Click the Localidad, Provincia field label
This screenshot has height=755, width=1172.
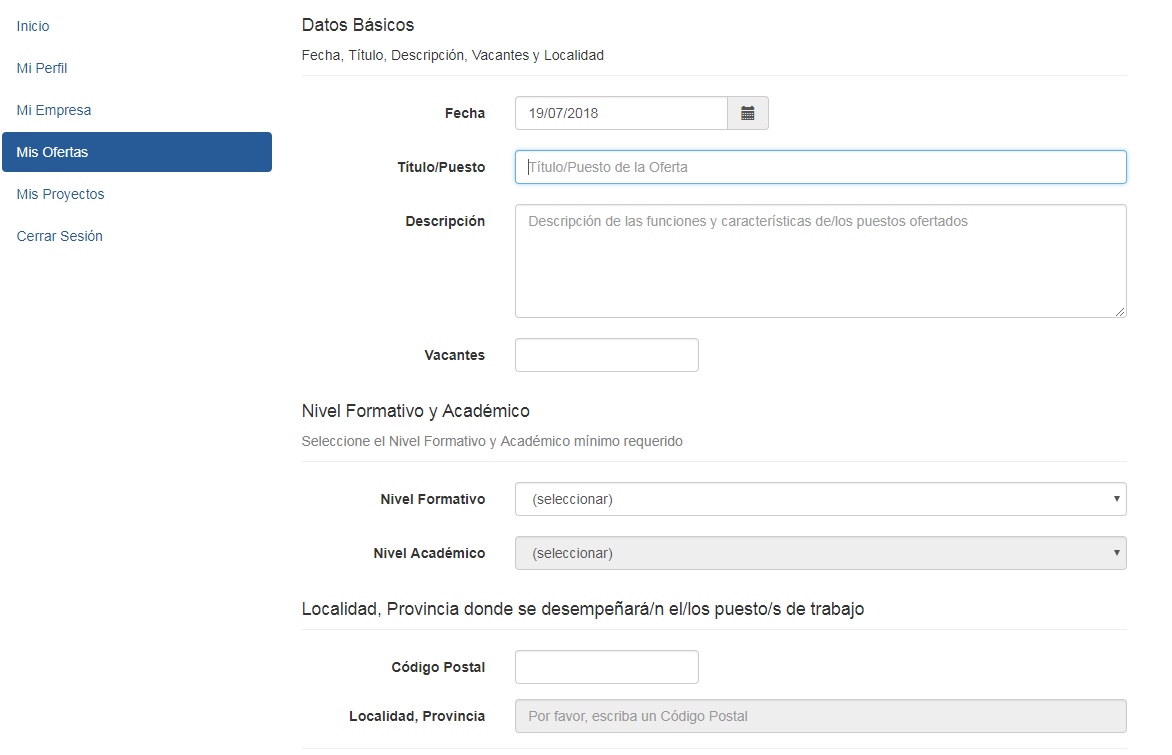tap(417, 716)
